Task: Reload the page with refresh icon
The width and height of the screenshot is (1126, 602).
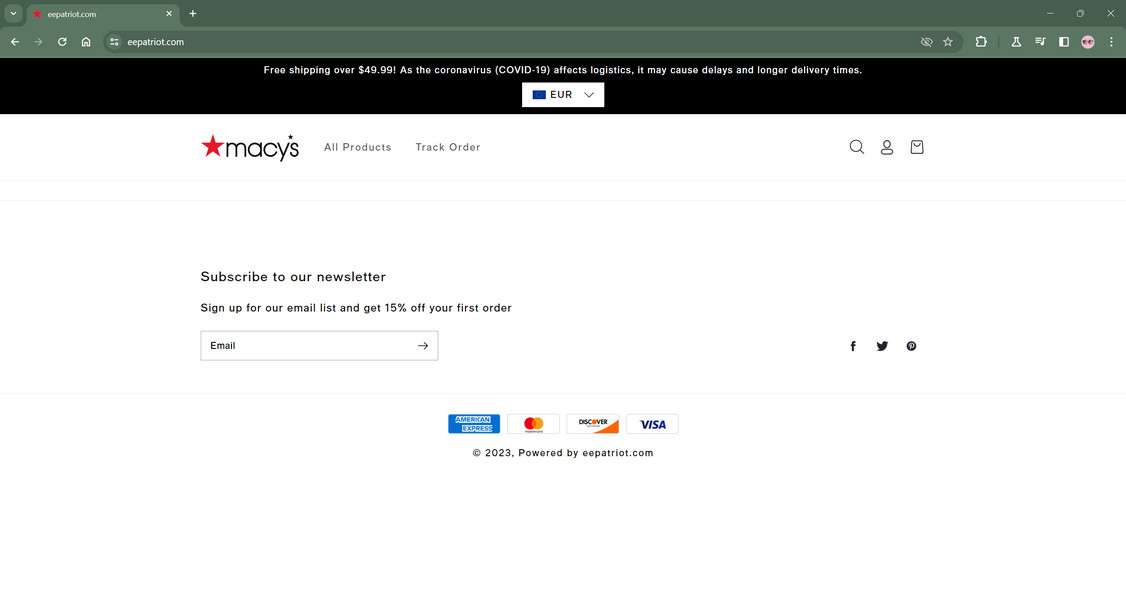Action: (61, 42)
